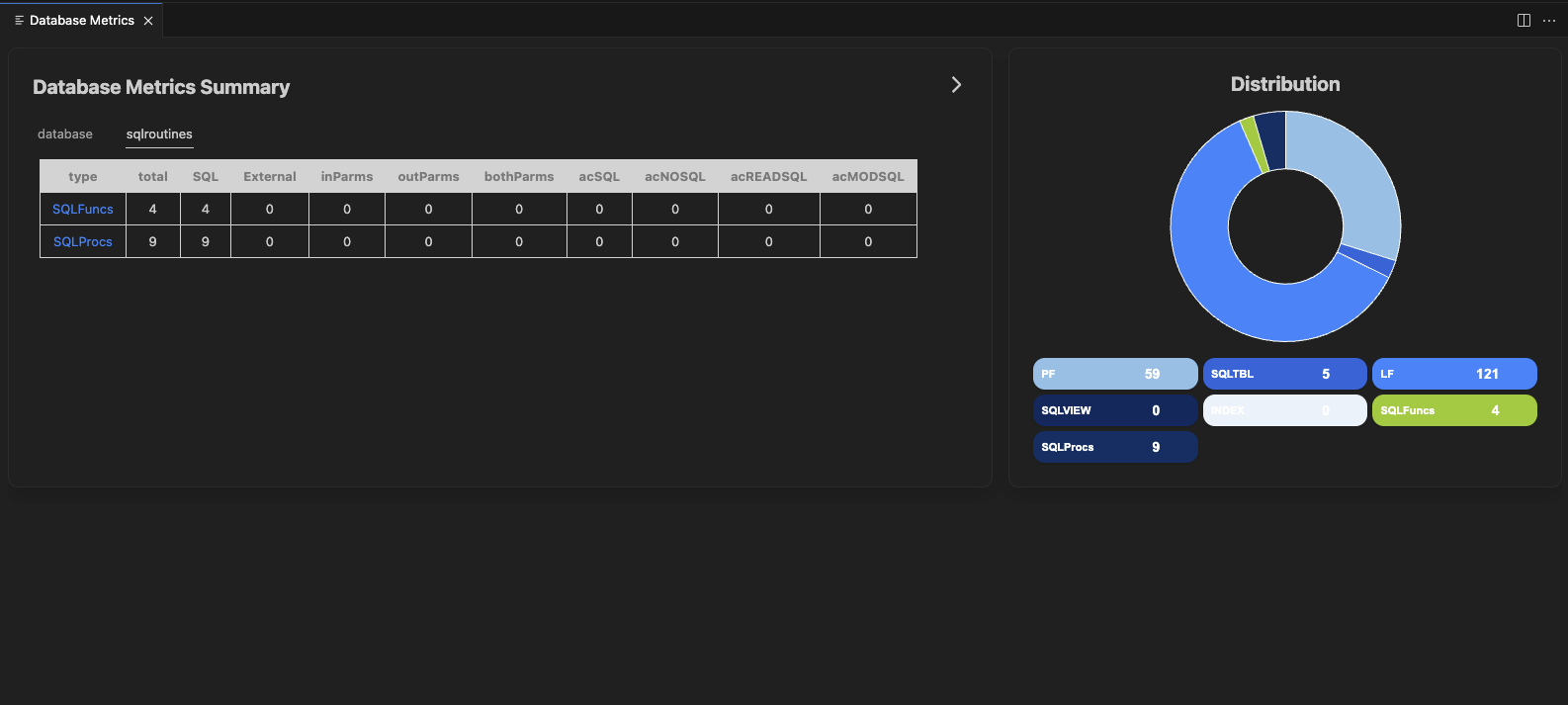Viewport: 1568px width, 705px height.
Task: Toggle the green SQLFuncs legend pill
Action: (x=1453, y=410)
